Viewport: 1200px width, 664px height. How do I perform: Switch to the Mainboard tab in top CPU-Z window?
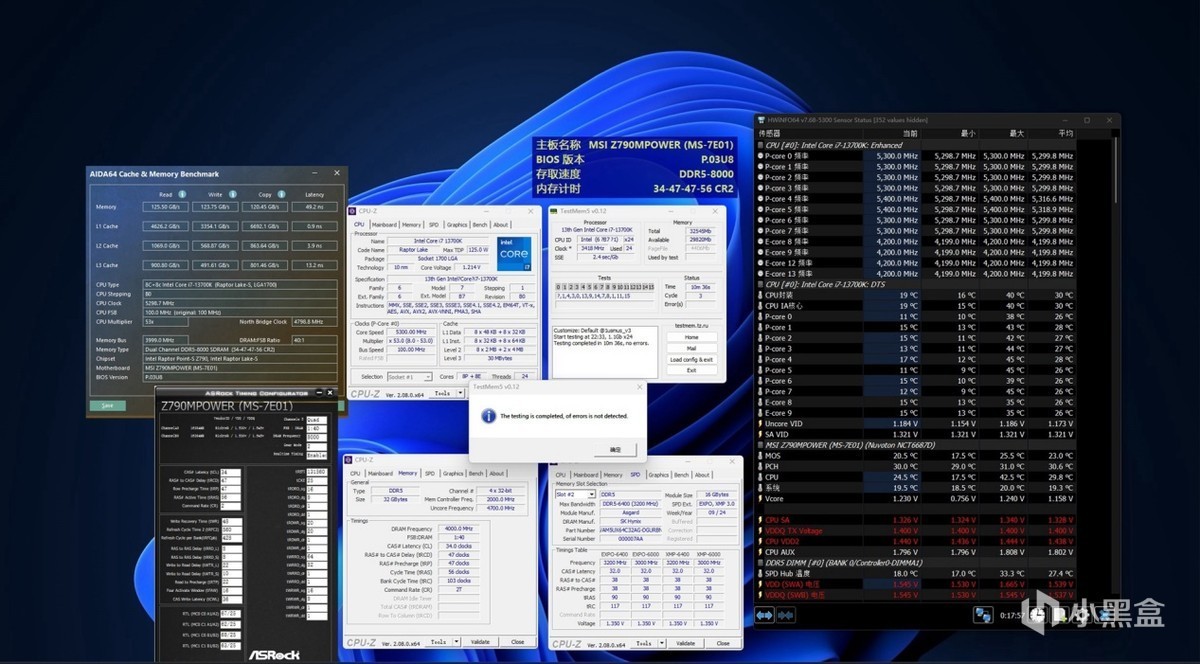tap(385, 225)
